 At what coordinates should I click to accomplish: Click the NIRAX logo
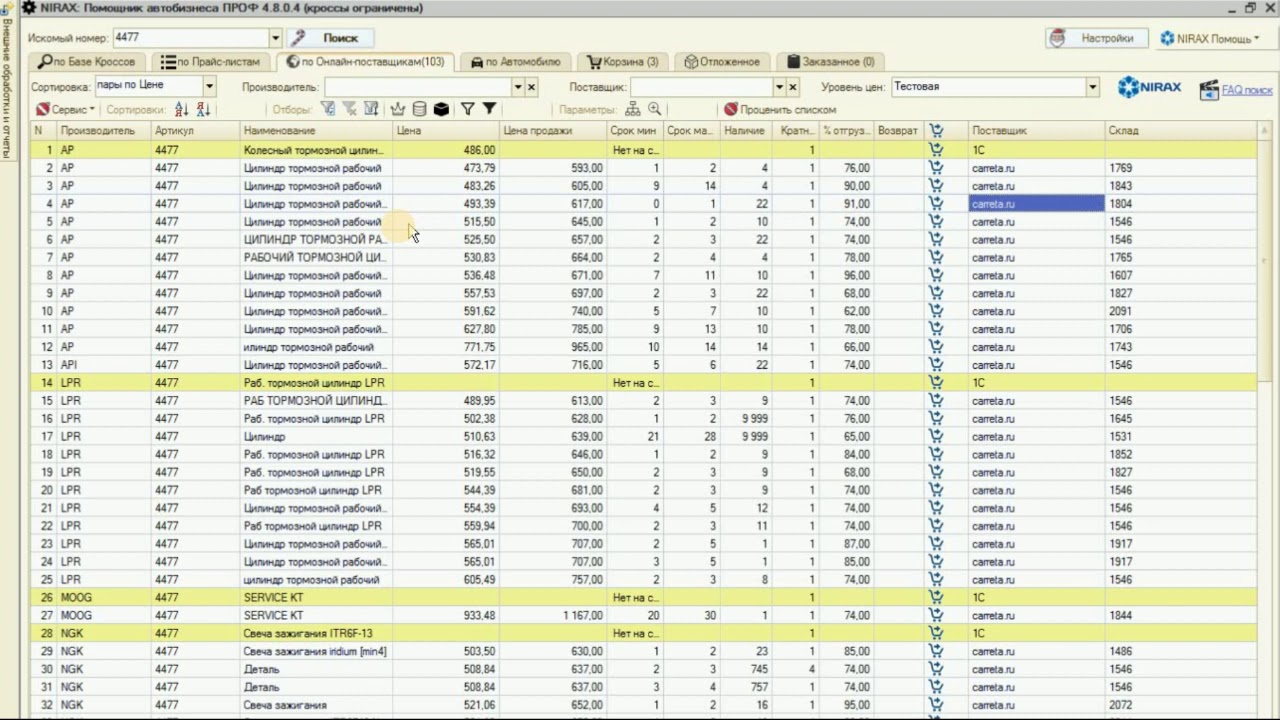point(1149,87)
